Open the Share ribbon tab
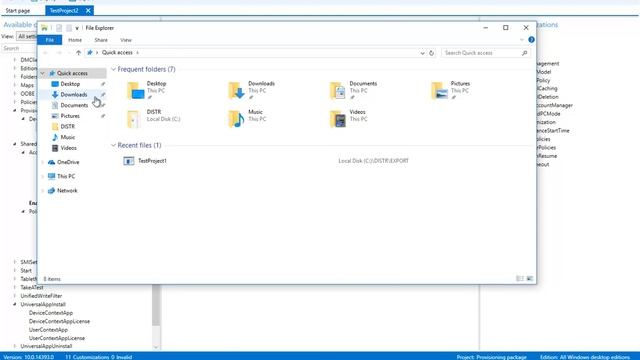 pyautogui.click(x=101, y=40)
